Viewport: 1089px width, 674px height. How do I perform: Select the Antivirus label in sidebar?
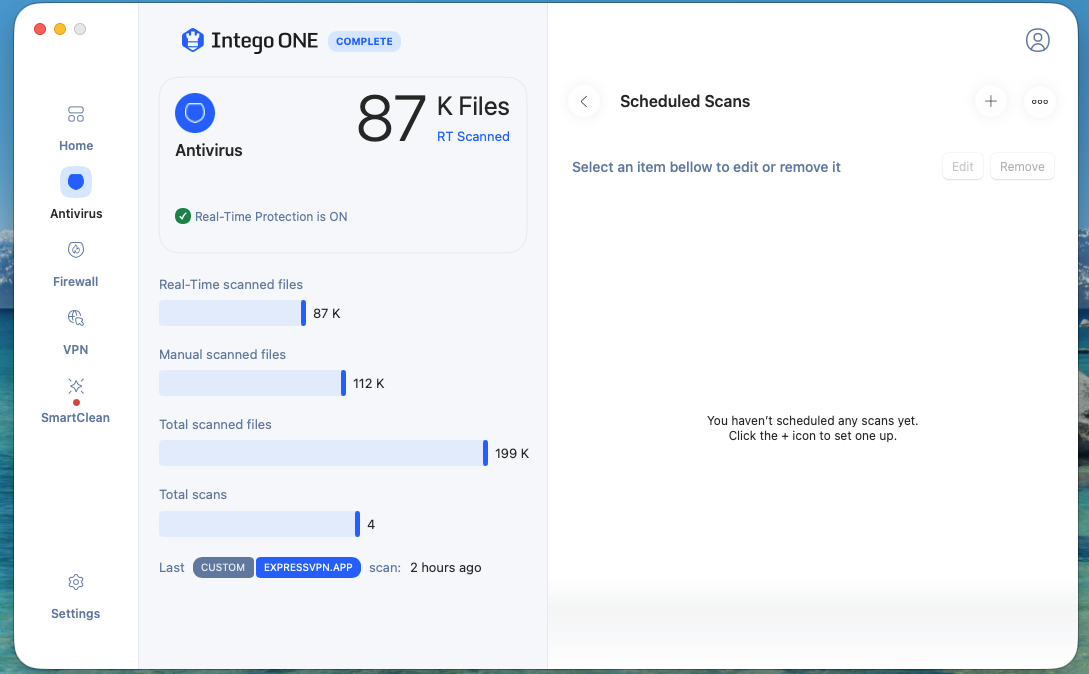(x=76, y=213)
